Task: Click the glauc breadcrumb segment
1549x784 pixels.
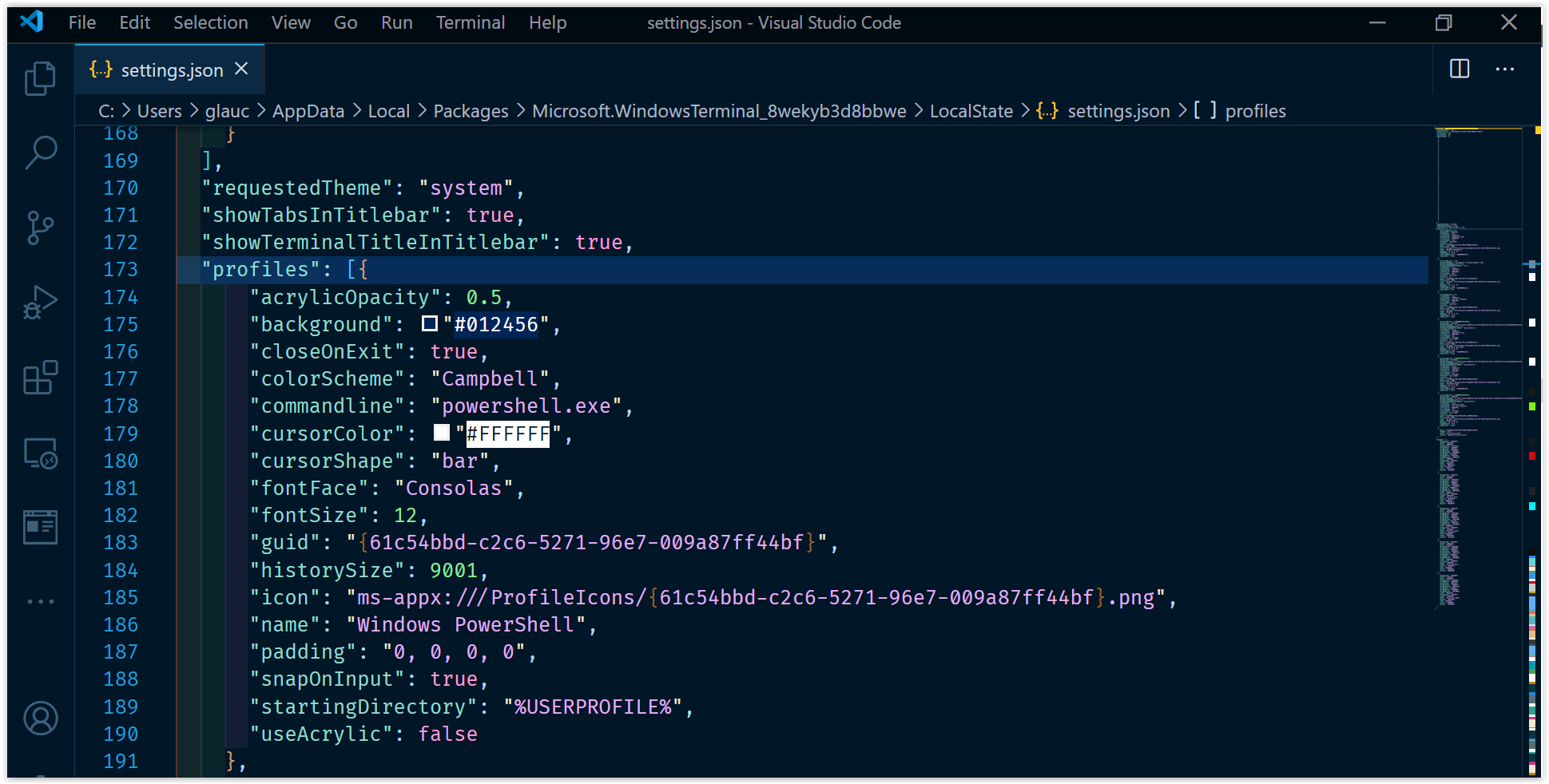Action: 227,111
